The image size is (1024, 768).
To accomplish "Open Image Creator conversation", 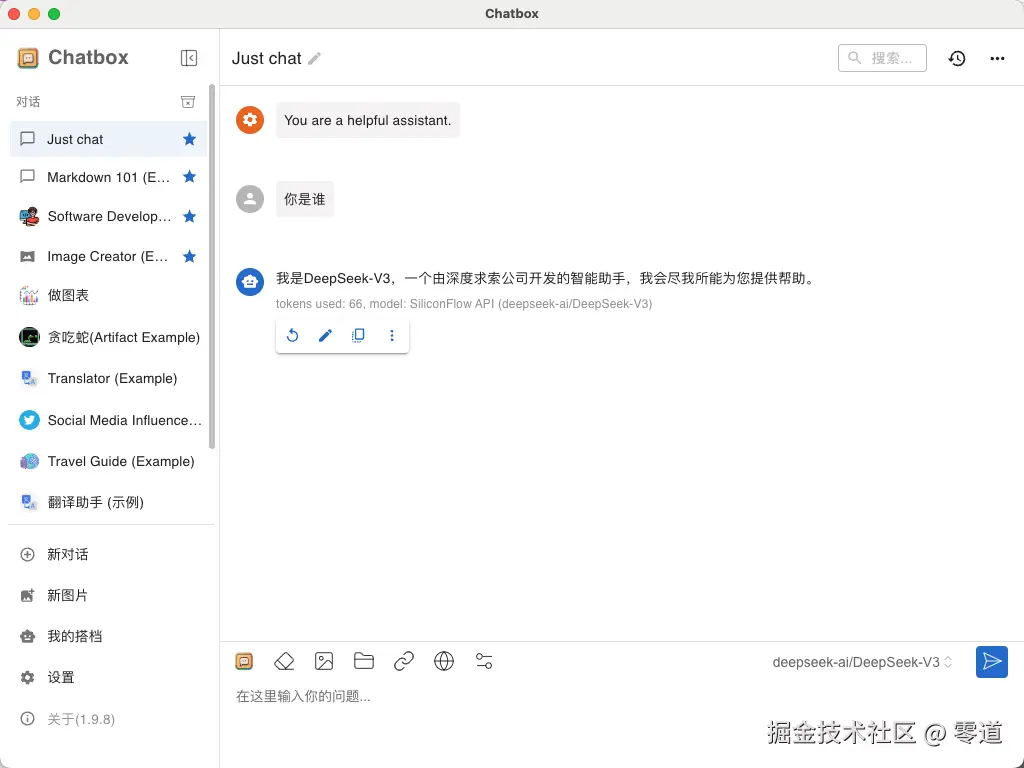I will [108, 257].
